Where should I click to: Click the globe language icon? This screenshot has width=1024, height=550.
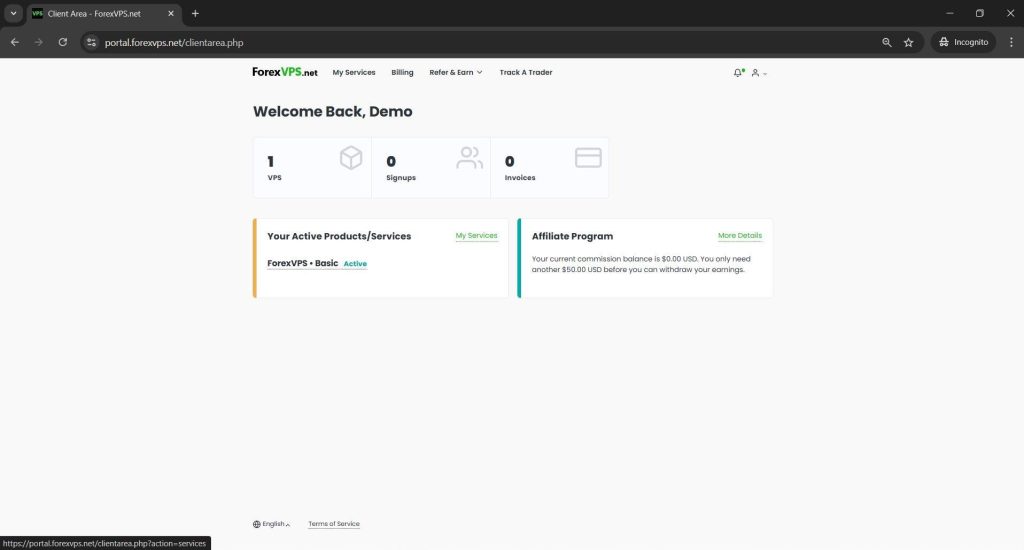pyautogui.click(x=257, y=524)
